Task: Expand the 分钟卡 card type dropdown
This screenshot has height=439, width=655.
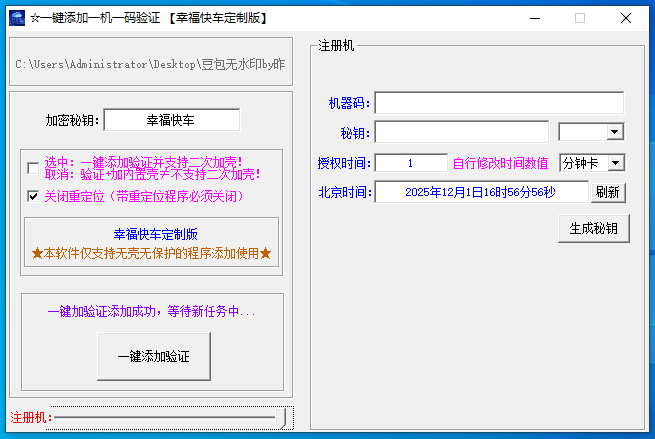Action: (615, 162)
